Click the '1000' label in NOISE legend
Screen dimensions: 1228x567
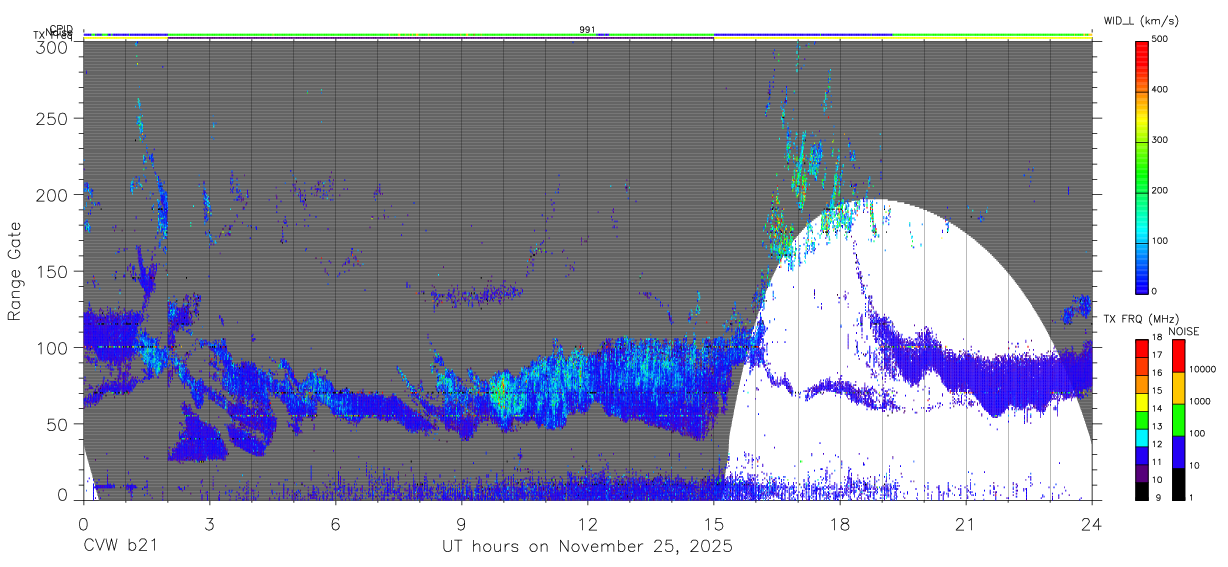coord(1200,401)
